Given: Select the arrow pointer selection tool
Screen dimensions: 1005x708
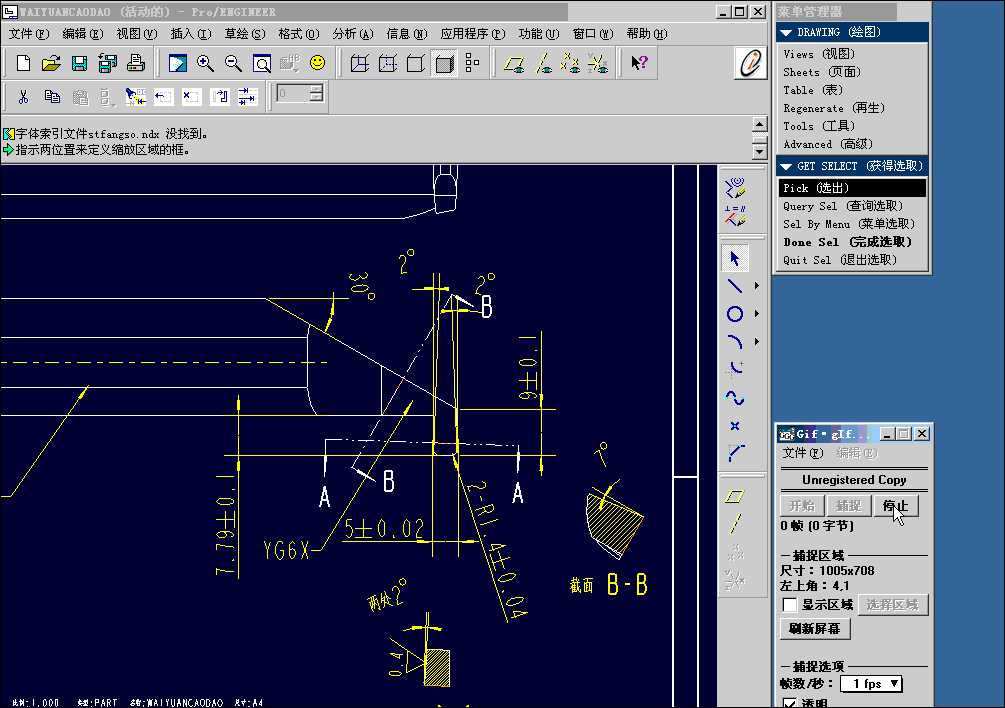Looking at the screenshot, I should [x=735, y=258].
